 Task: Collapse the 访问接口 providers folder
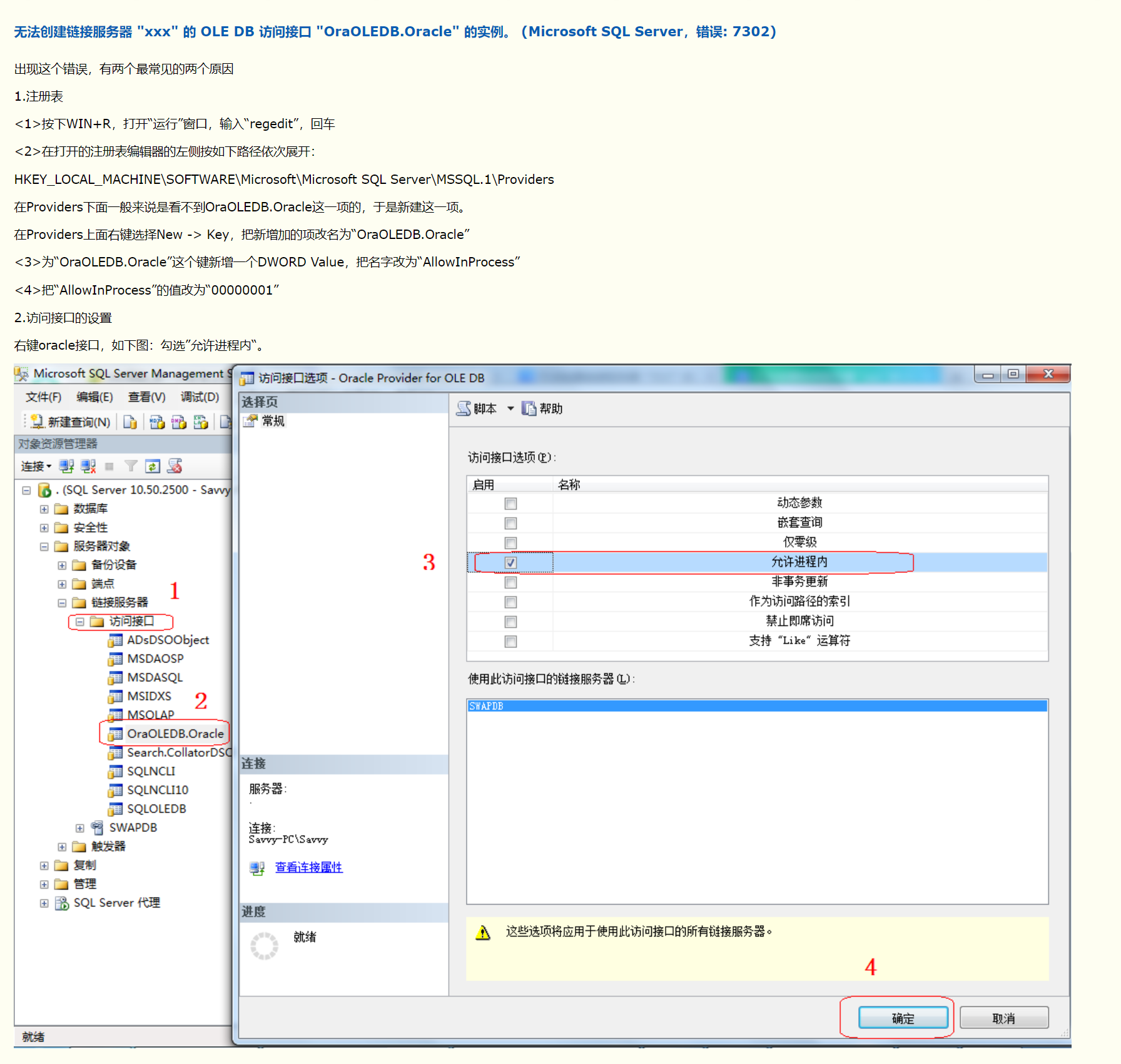pos(79,622)
